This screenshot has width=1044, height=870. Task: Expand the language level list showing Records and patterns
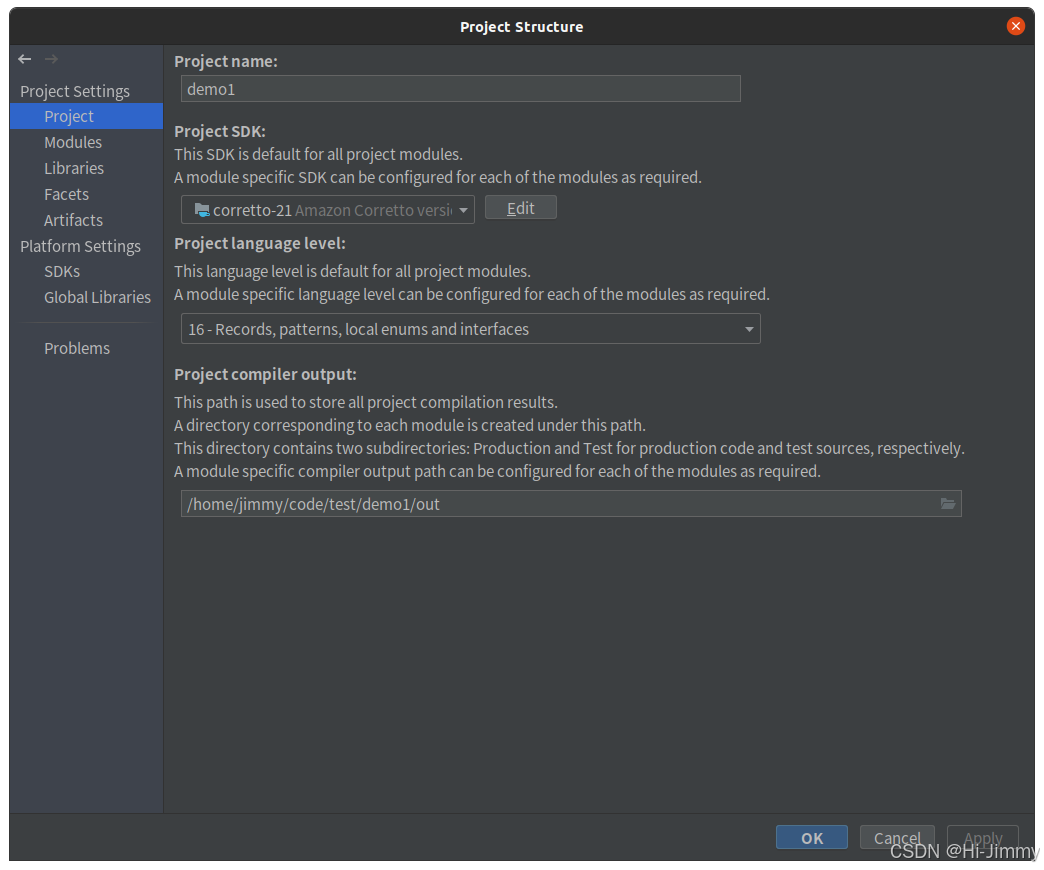click(748, 328)
